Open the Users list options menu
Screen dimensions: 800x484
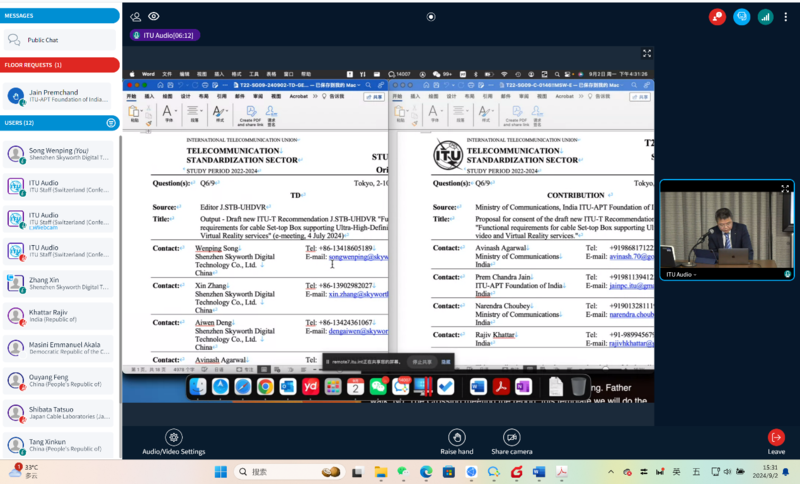(111, 123)
